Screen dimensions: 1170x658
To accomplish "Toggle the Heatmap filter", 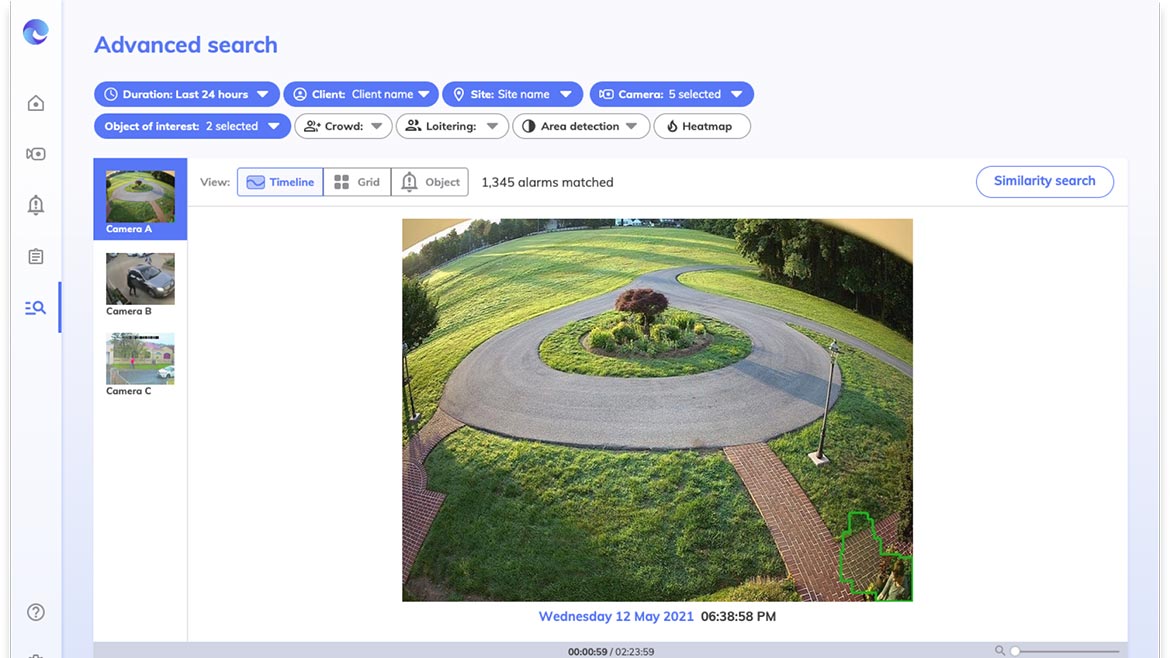I will [701, 126].
